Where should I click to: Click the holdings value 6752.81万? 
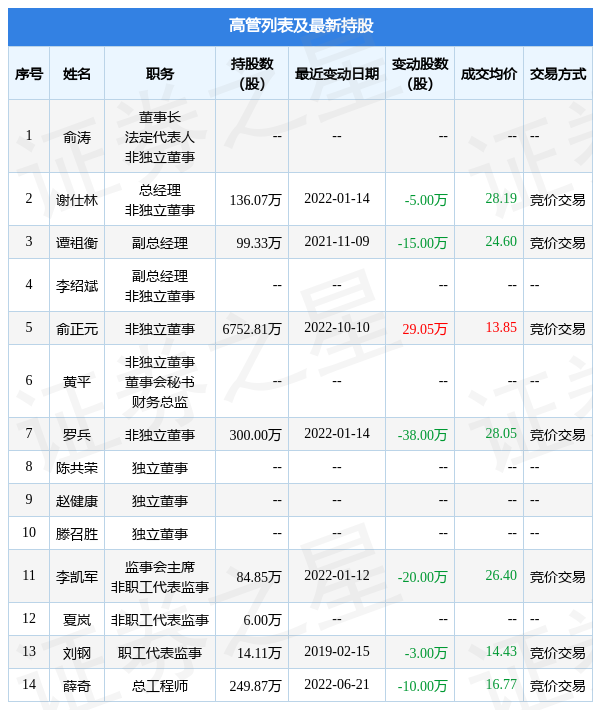pos(252,329)
